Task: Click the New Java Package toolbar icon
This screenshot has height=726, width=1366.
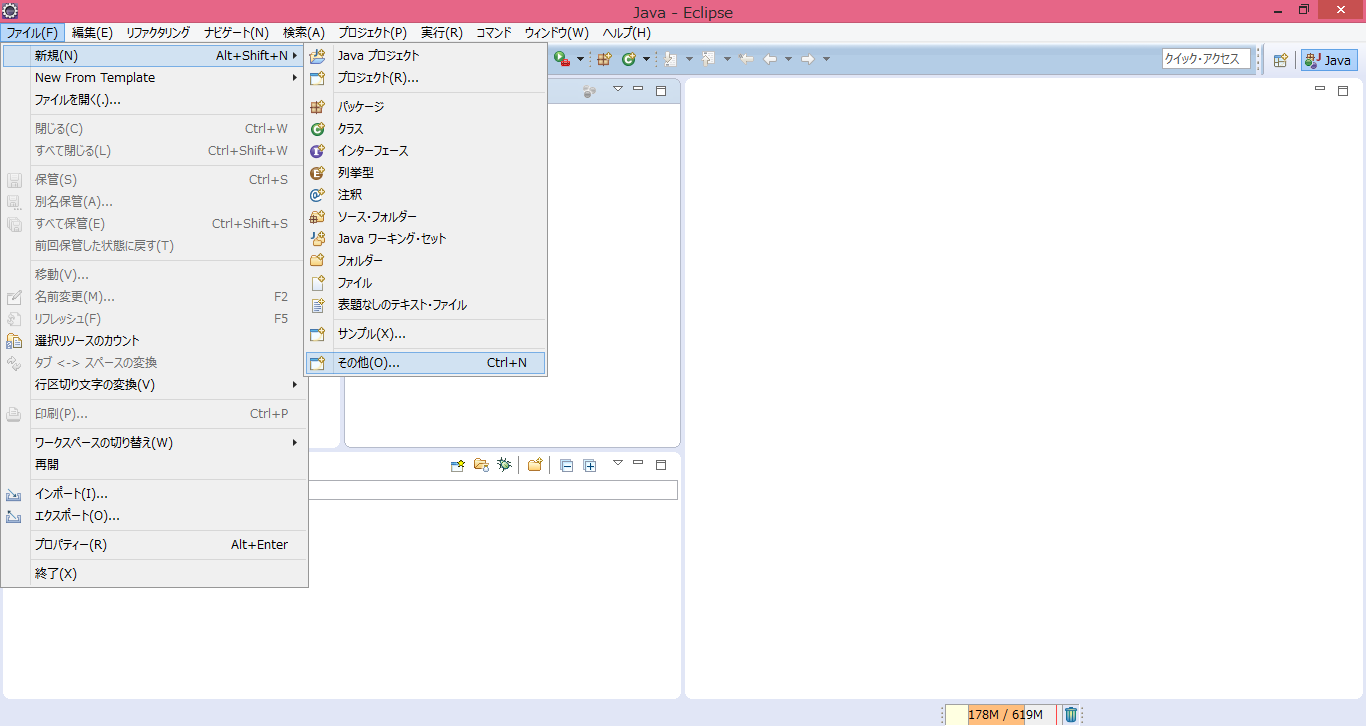Action: [604, 59]
